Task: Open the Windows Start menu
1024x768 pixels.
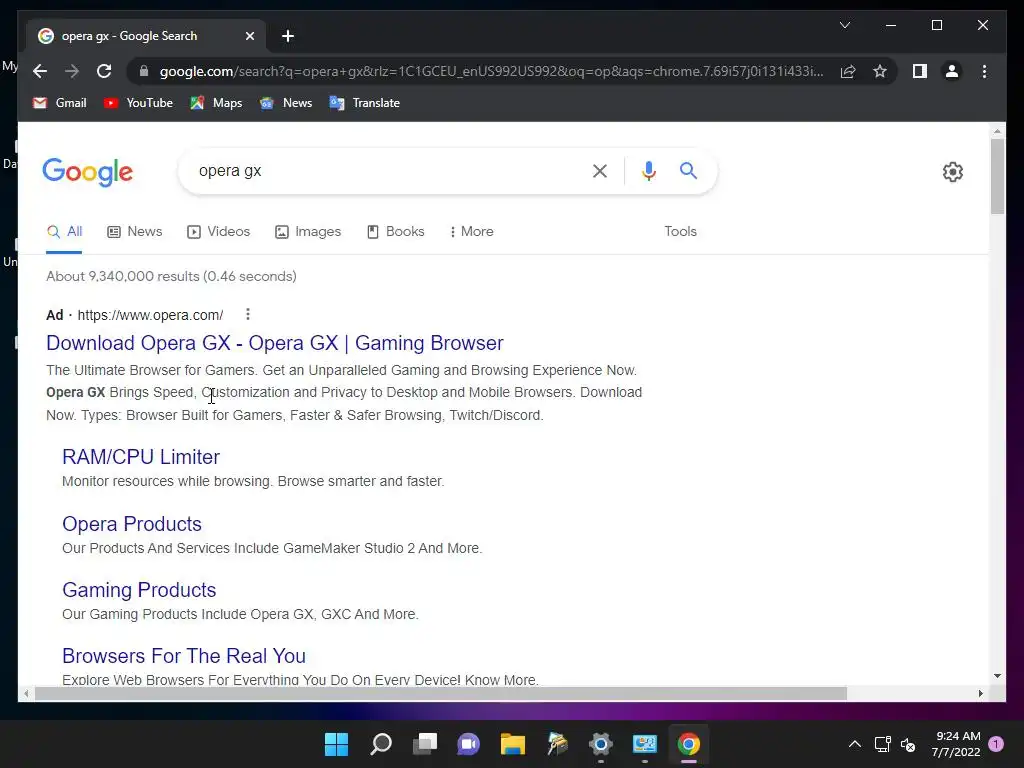Action: coord(336,744)
